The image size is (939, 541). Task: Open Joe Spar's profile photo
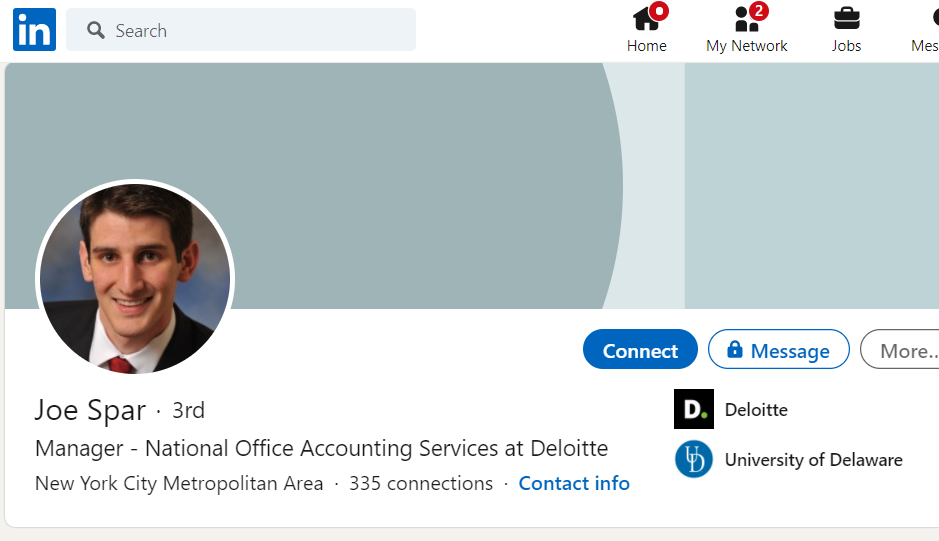135,279
